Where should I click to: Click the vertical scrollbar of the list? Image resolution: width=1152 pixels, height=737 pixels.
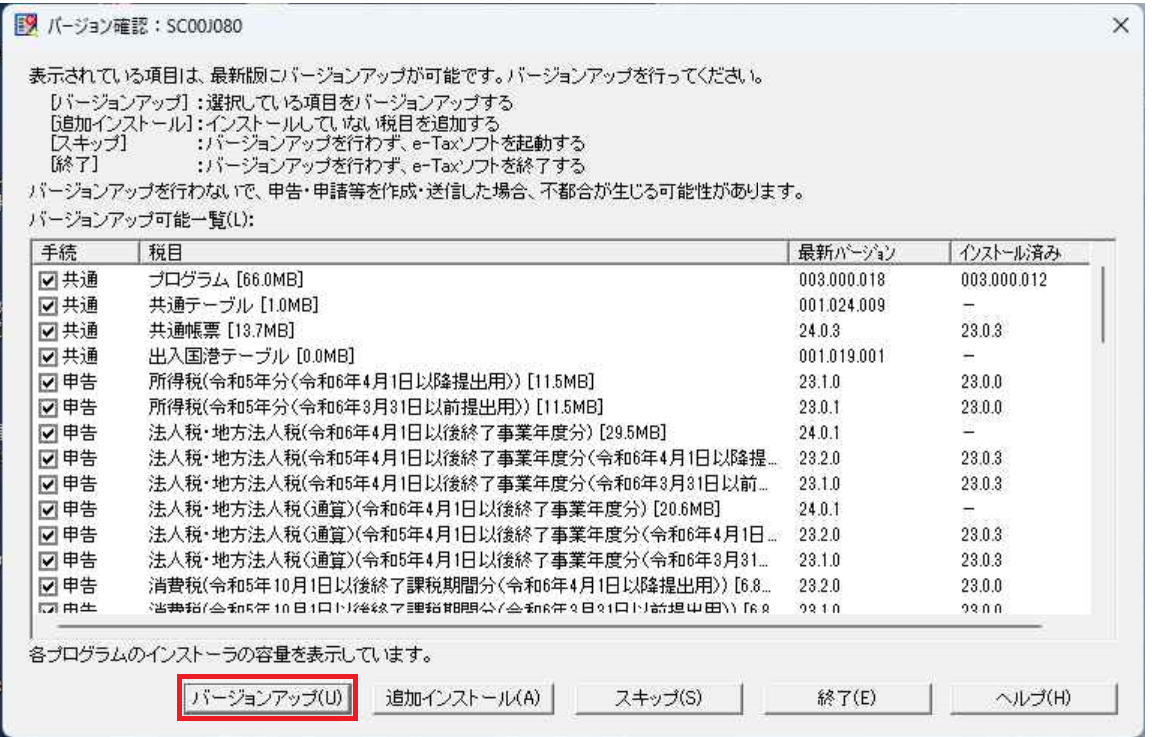tap(1104, 305)
